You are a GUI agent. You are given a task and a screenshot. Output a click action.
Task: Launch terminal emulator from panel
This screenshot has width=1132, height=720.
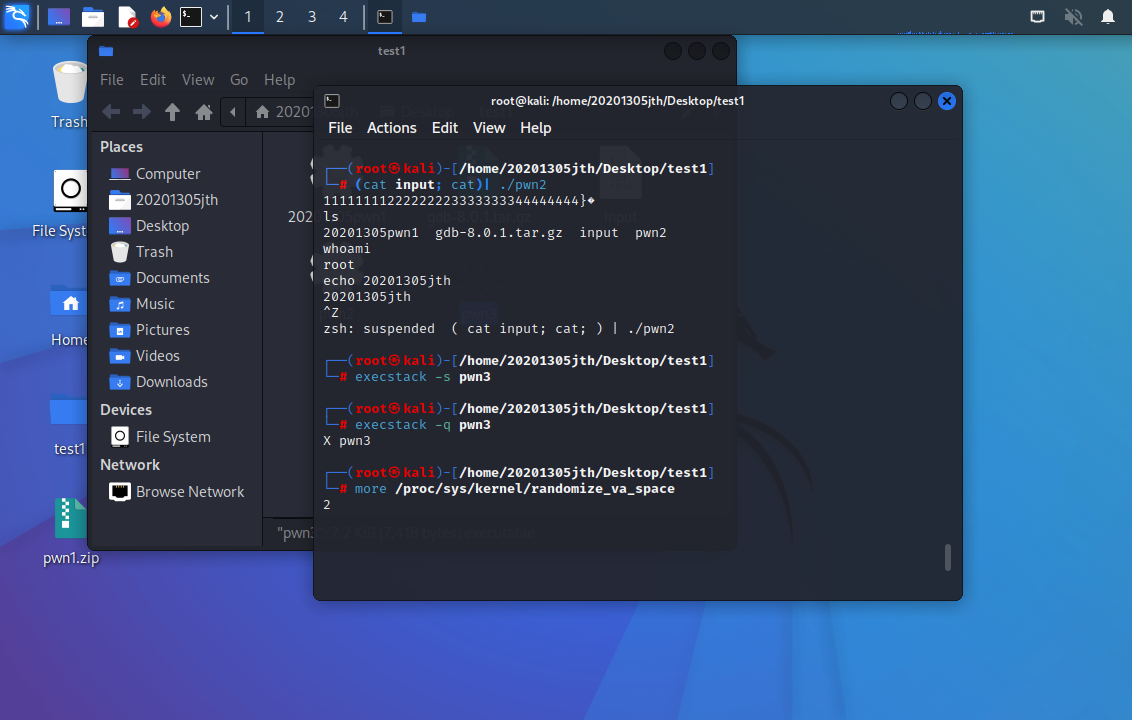[x=191, y=17]
